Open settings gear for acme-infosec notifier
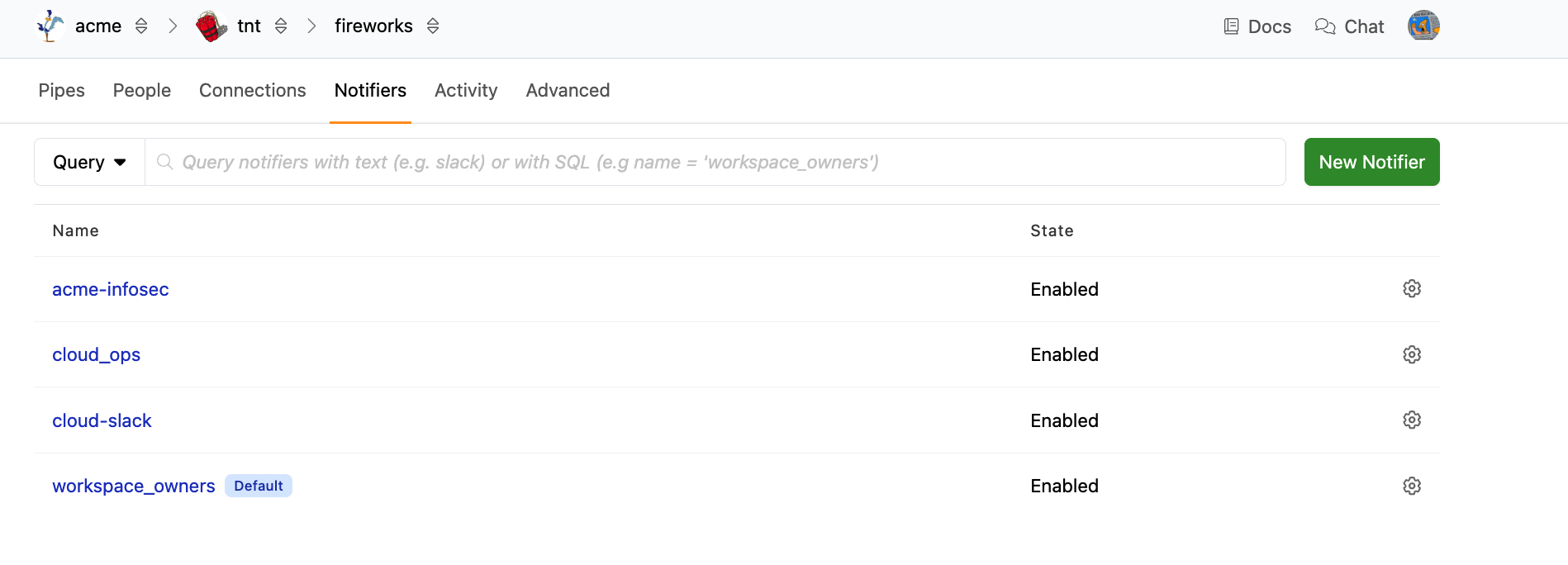1568x565 pixels. [1412, 289]
